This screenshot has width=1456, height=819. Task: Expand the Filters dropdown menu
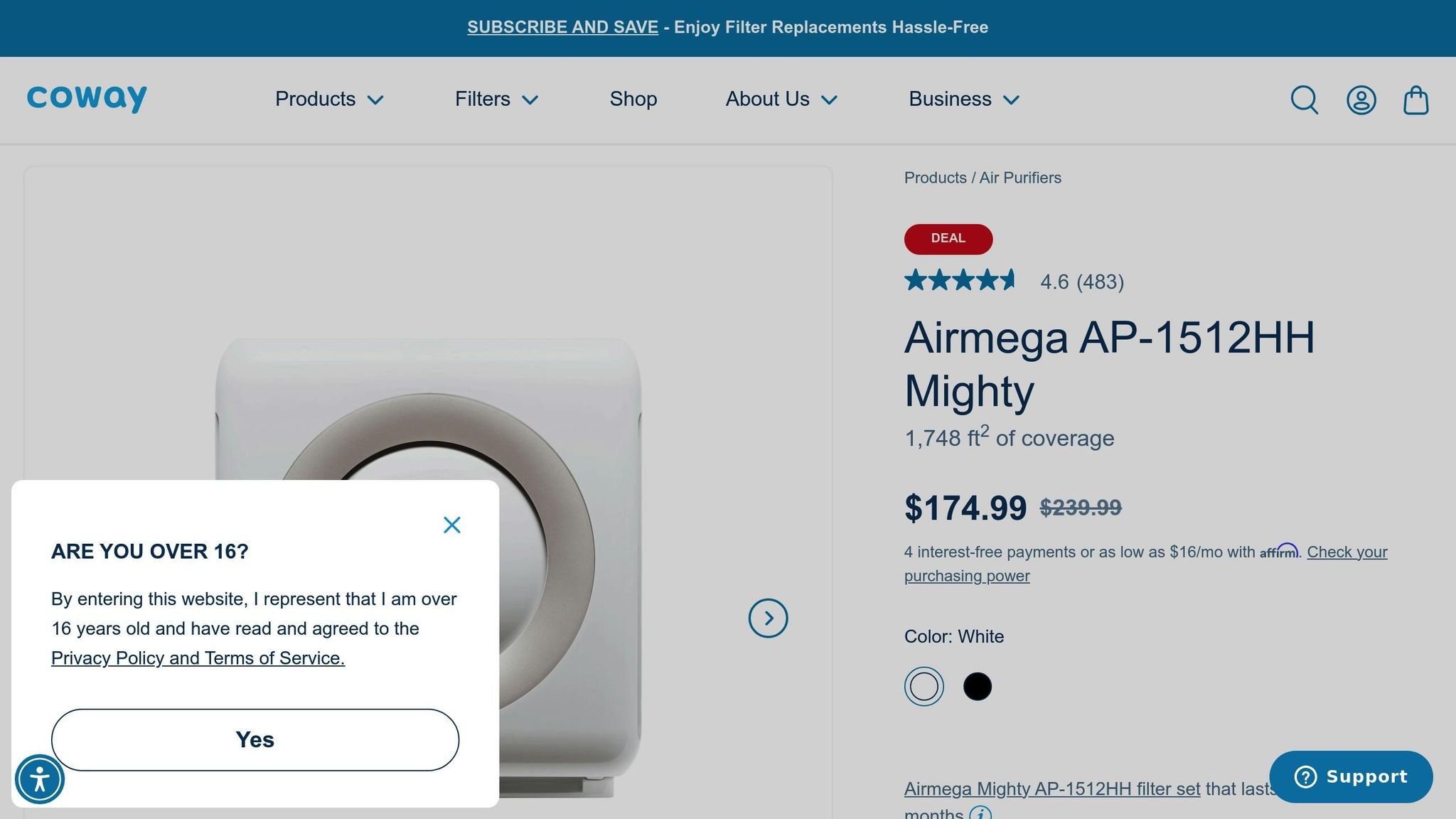496,99
